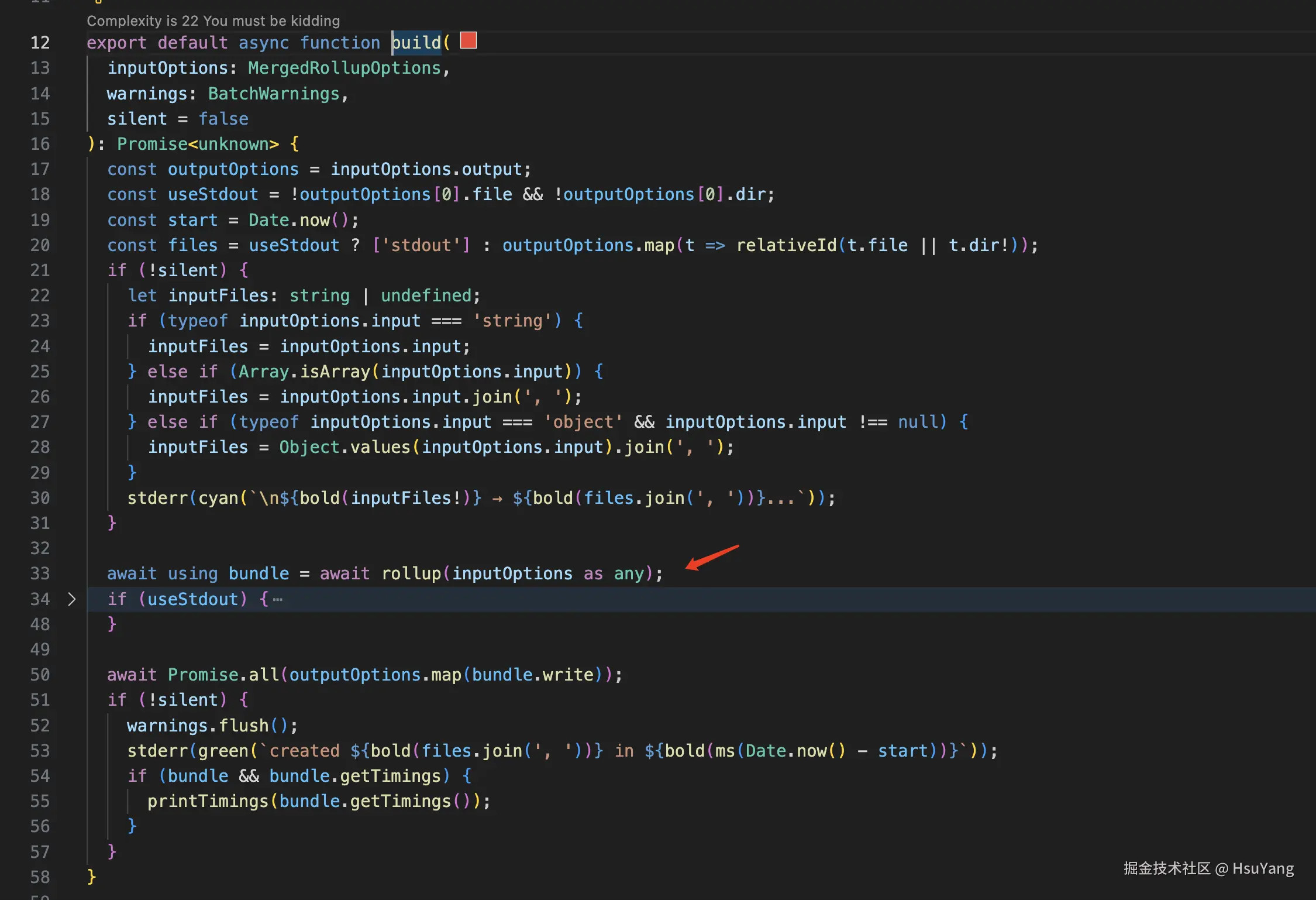
Task: Click the BatchWarnings type annotation
Action: (x=274, y=94)
